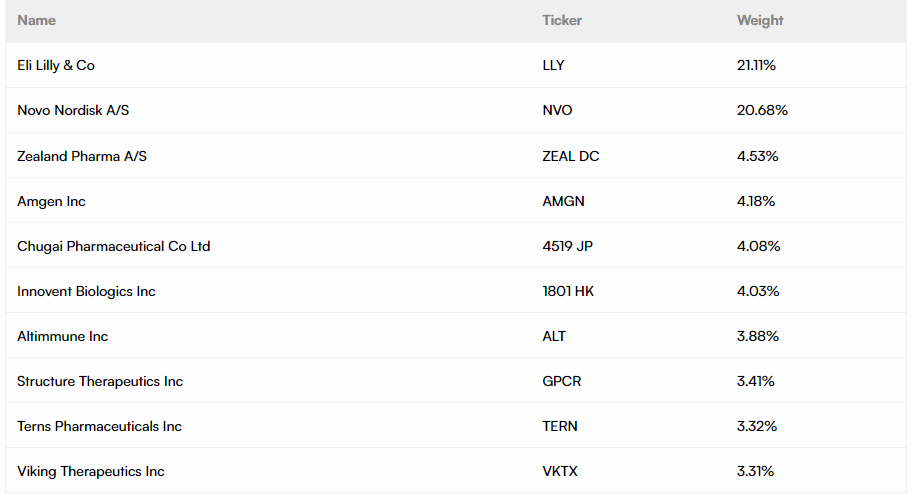This screenshot has height=498, width=915.
Task: Click Terns Pharmaceuticals Inc name
Action: 99,426
